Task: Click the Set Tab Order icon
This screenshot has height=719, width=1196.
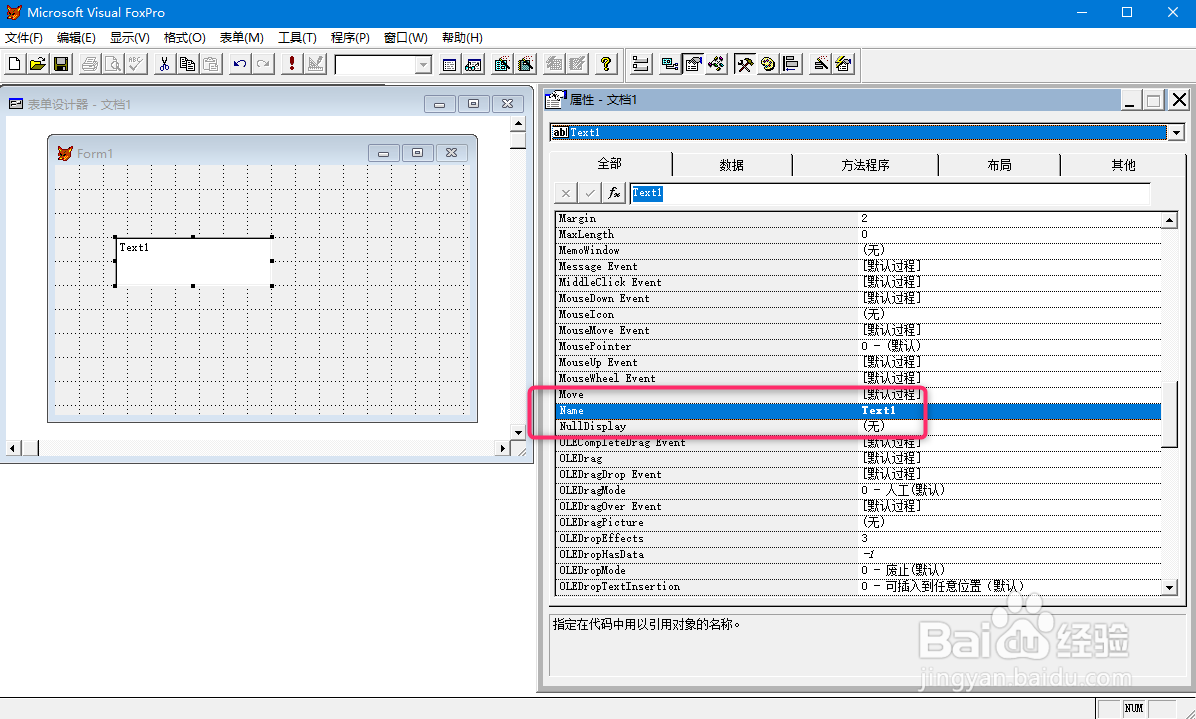Action: pos(641,65)
